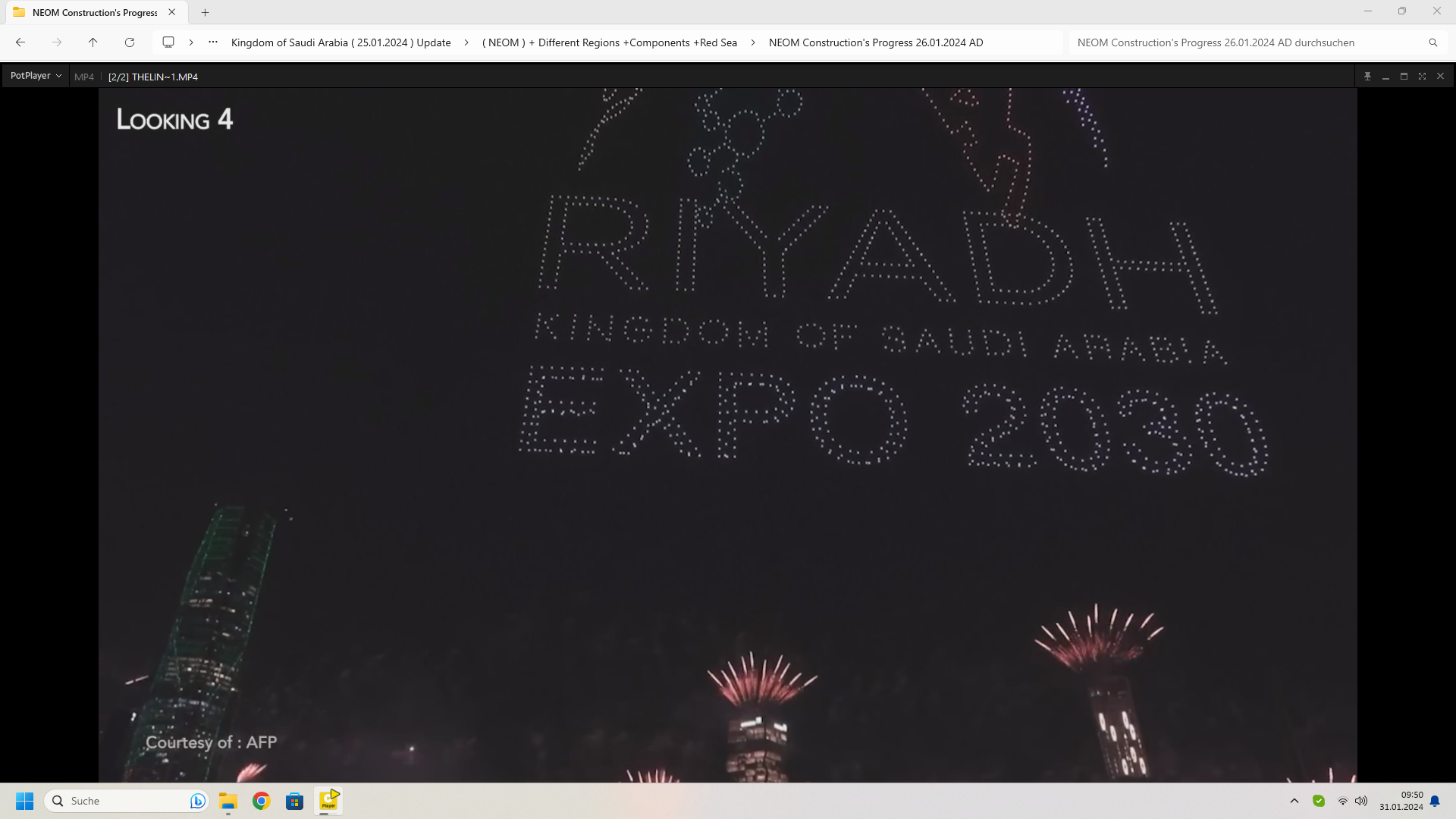Click the MP4 format label in PotPlayer
Viewport: 1456px width, 819px height.
coord(84,77)
